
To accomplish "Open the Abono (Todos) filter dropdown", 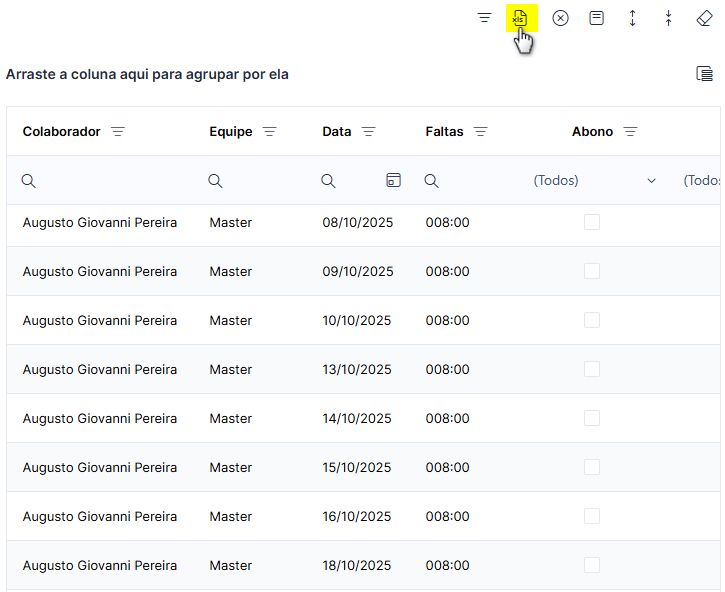I will click(x=595, y=180).
